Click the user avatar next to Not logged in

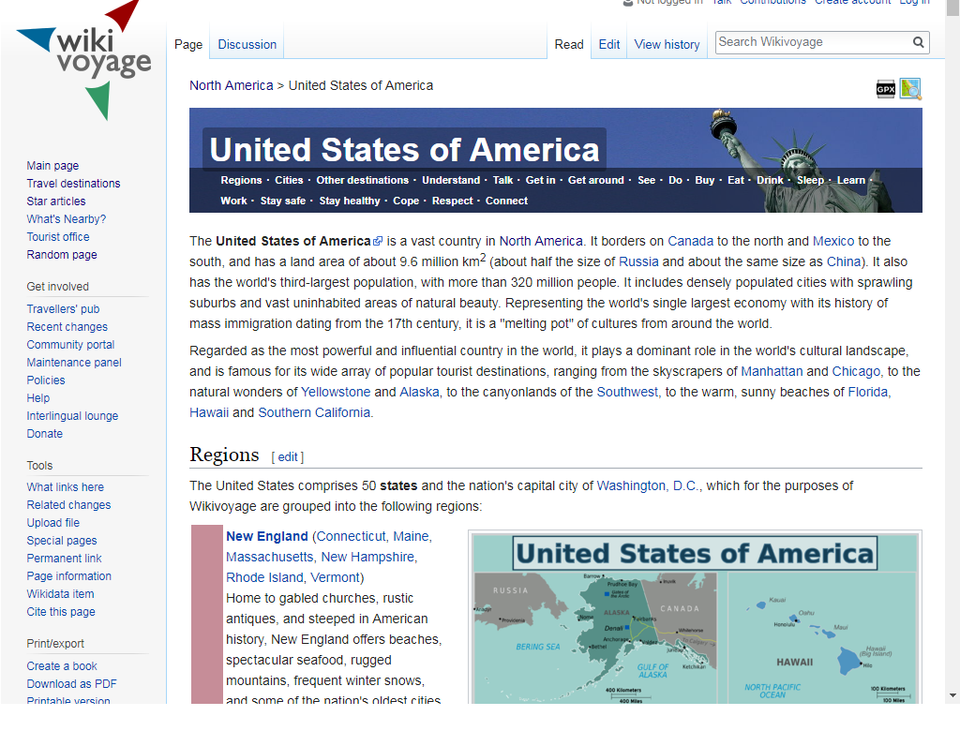tap(628, 3)
